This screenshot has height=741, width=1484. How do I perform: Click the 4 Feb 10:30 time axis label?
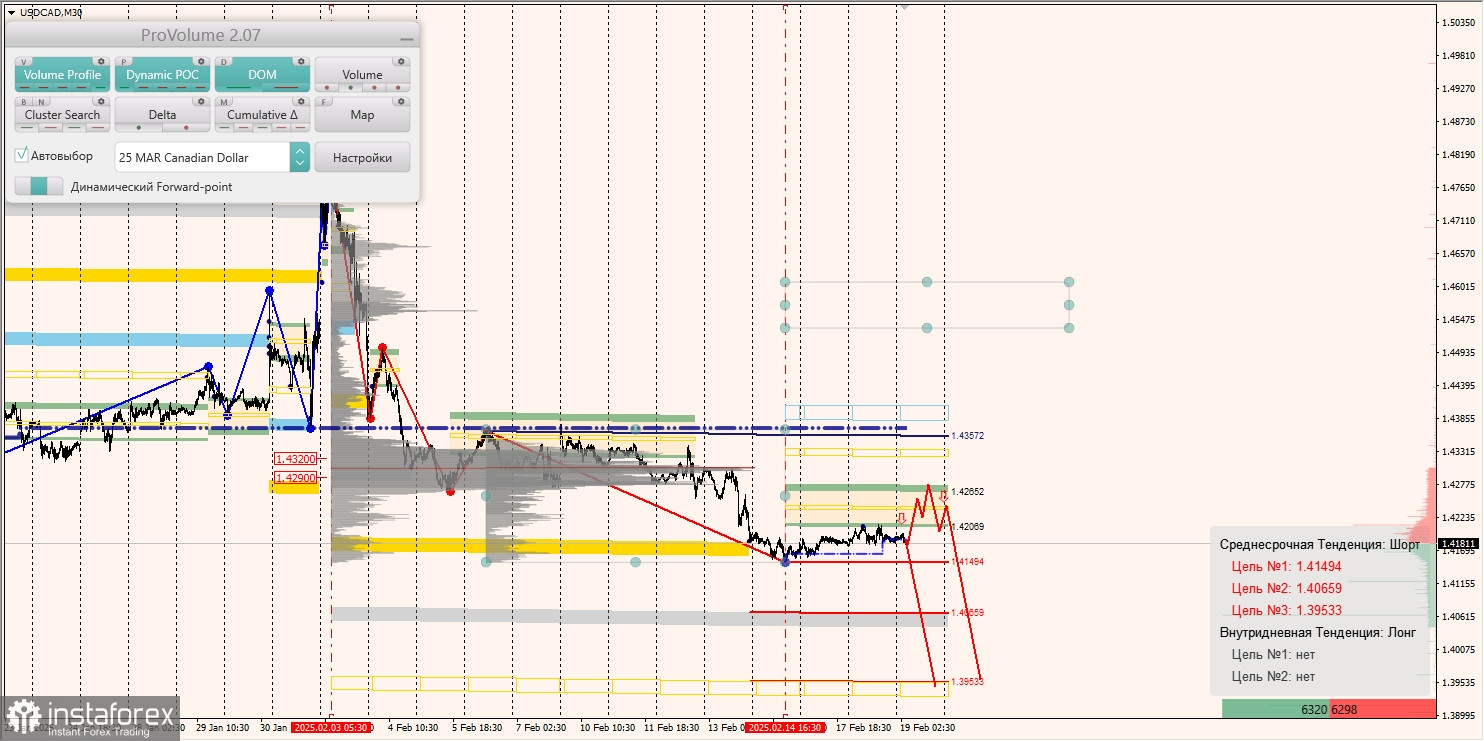point(413,728)
